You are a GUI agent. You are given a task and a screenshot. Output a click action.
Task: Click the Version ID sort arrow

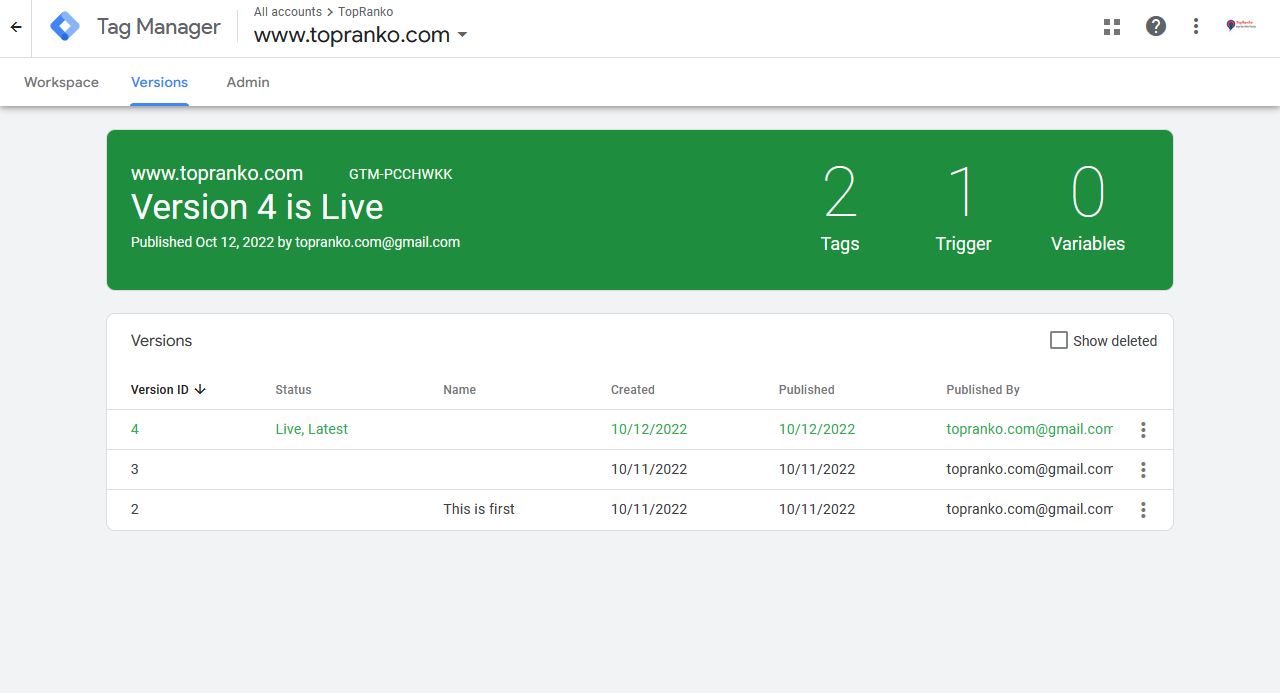point(200,390)
